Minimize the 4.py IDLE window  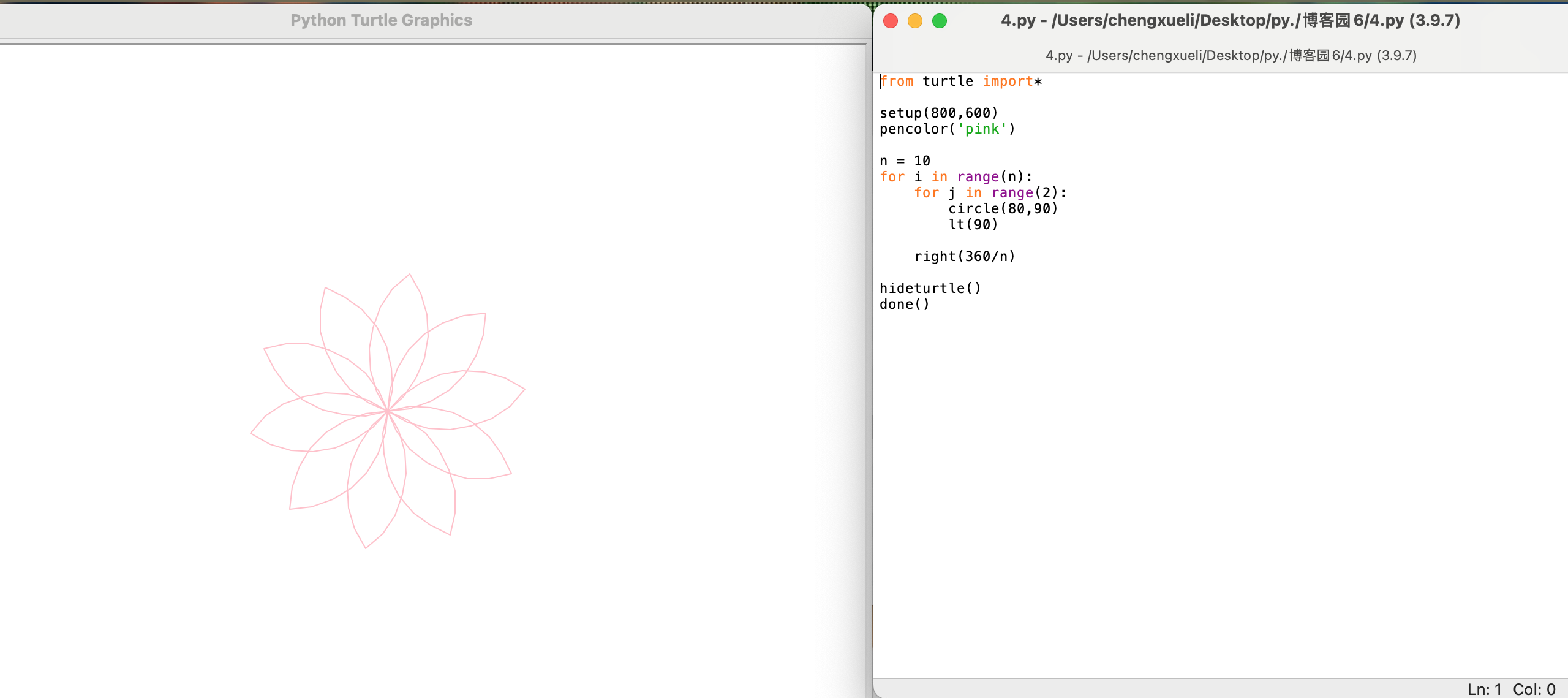[915, 21]
